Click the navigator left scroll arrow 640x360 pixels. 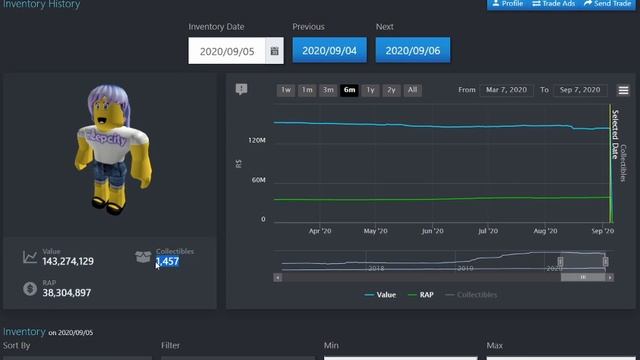click(278, 278)
